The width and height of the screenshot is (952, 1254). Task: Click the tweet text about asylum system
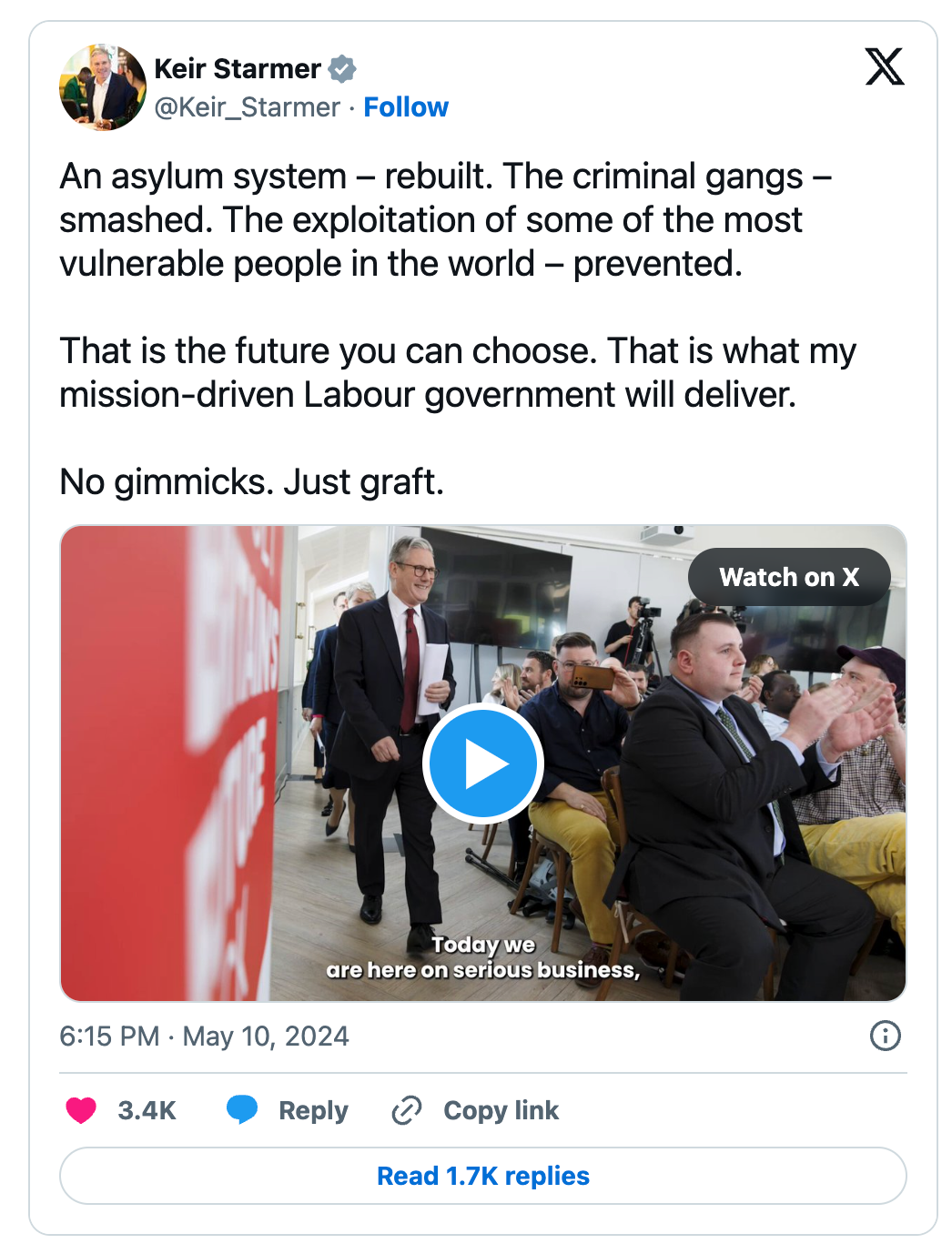tap(446, 219)
